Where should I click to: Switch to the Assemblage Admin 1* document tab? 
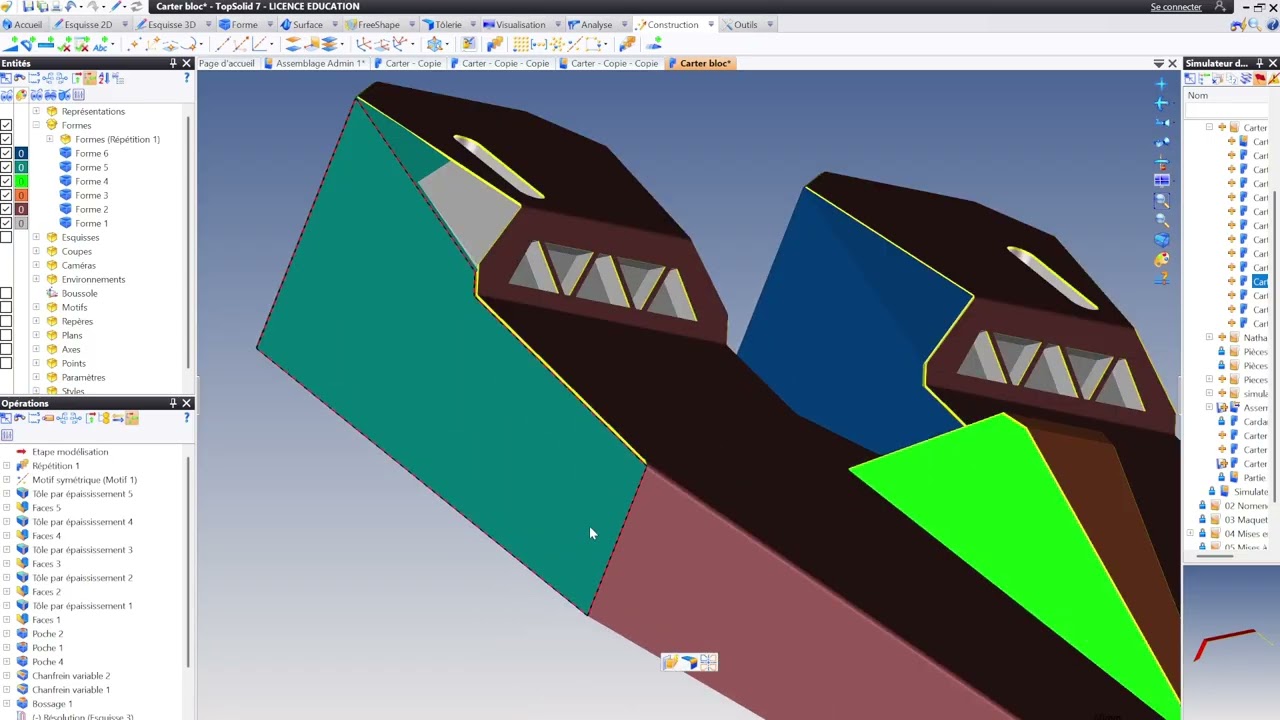314,63
